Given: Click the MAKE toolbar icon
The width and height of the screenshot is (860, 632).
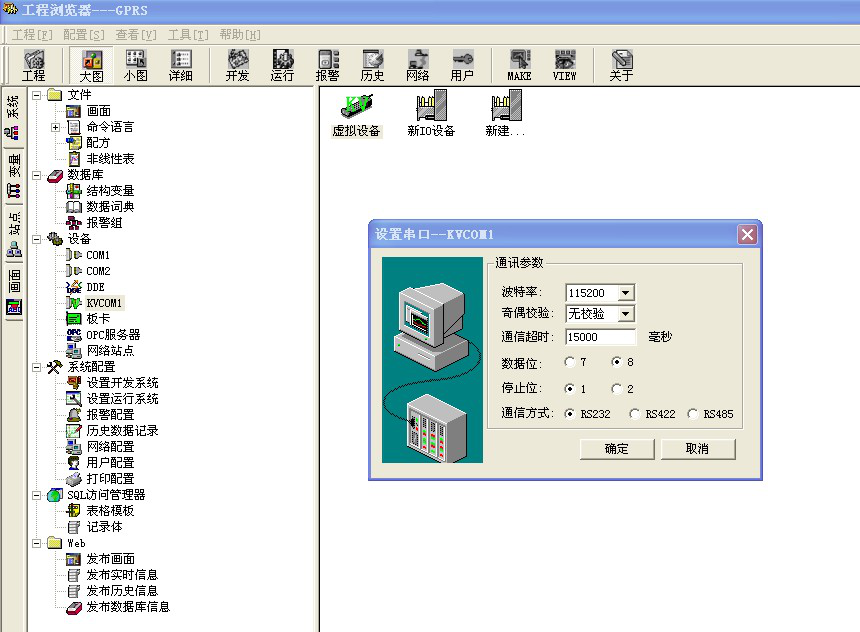Looking at the screenshot, I should [520, 64].
